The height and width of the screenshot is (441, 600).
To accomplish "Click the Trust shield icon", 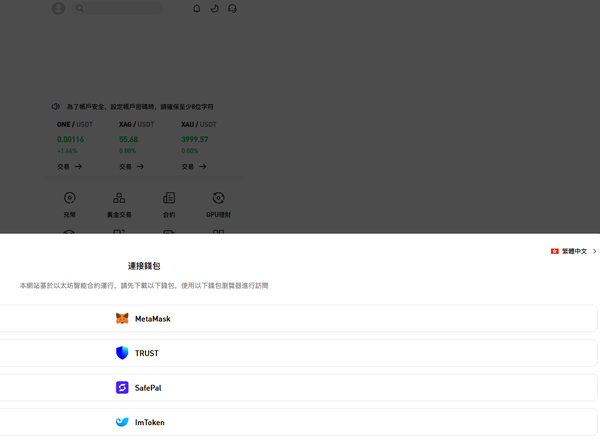I will [122, 353].
